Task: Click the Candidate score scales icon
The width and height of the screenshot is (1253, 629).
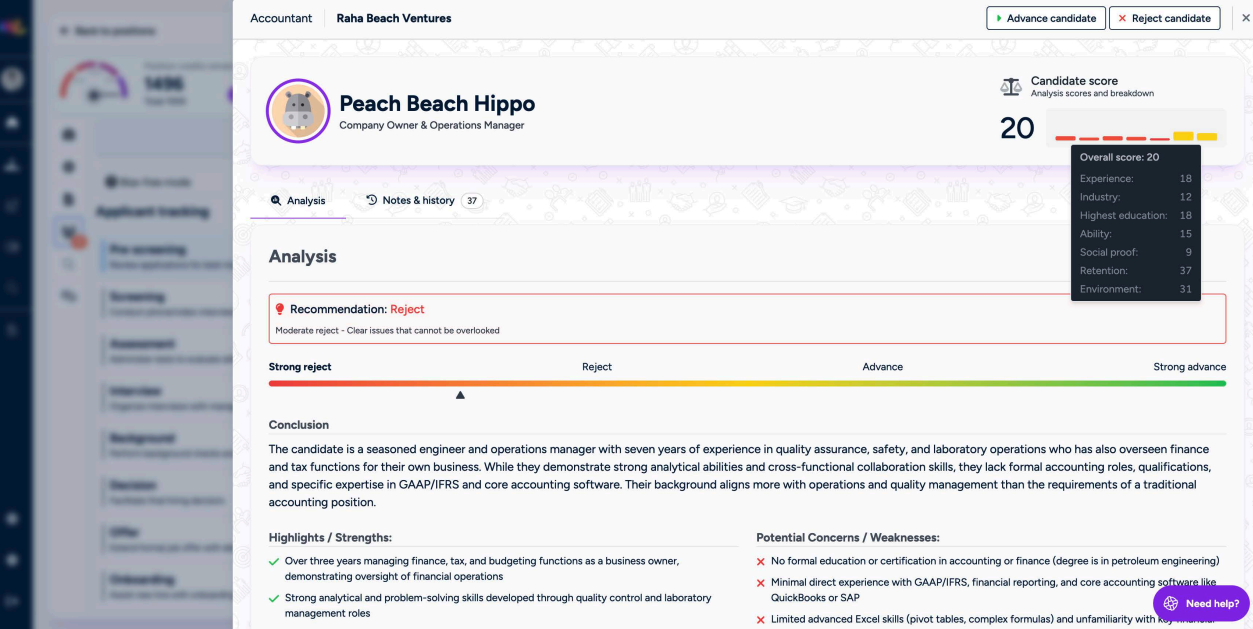Action: [x=1011, y=87]
